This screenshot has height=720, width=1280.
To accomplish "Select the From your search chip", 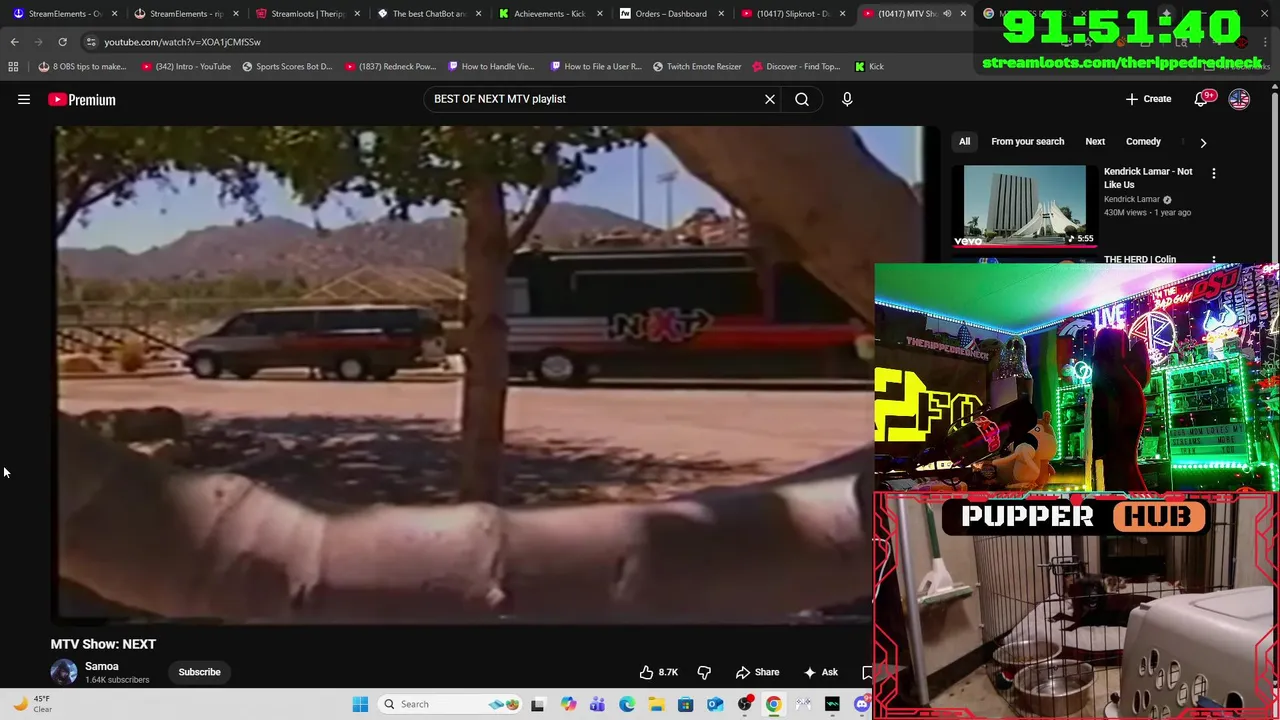I will click(1027, 142).
